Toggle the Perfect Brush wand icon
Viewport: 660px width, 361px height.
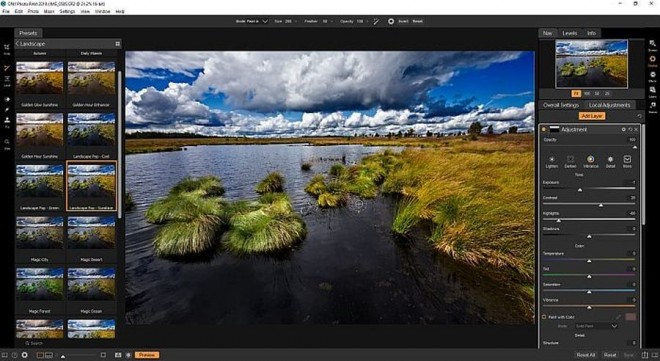(x=376, y=21)
